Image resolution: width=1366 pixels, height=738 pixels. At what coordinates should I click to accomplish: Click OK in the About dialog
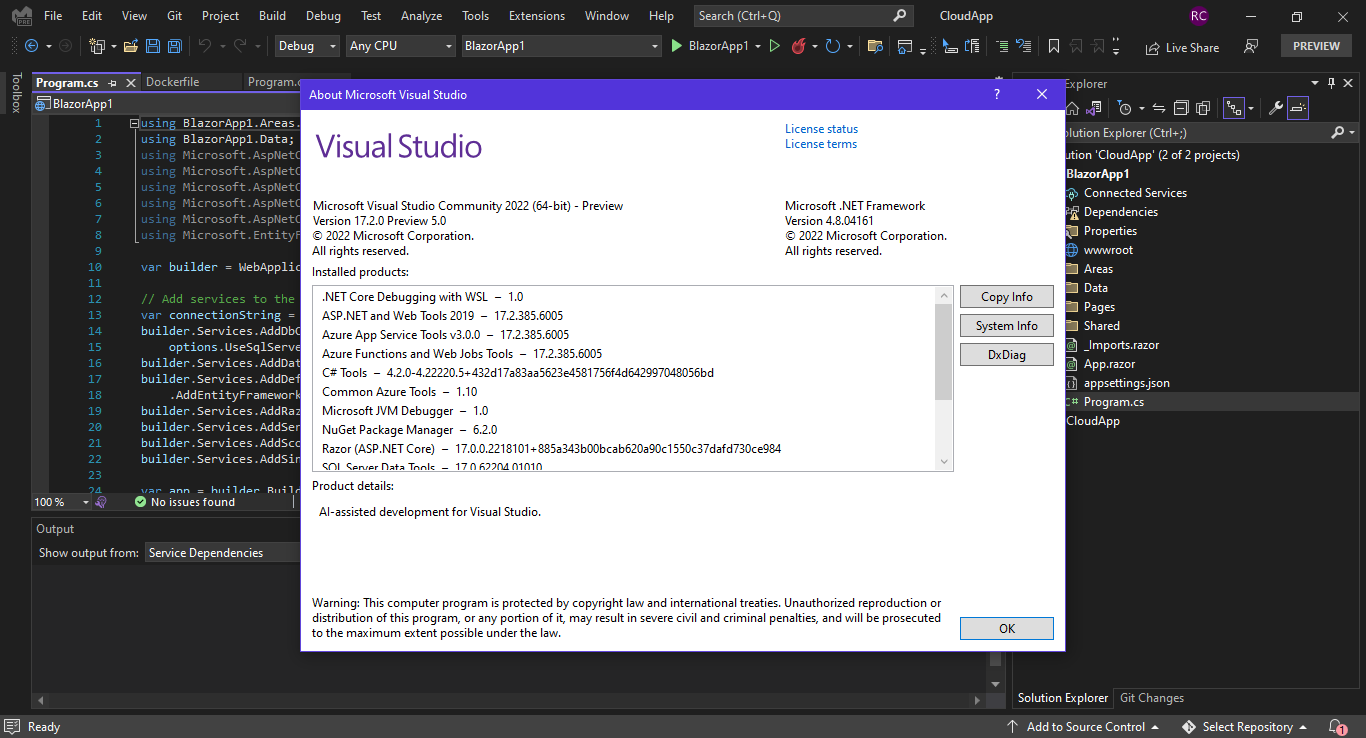(1007, 628)
